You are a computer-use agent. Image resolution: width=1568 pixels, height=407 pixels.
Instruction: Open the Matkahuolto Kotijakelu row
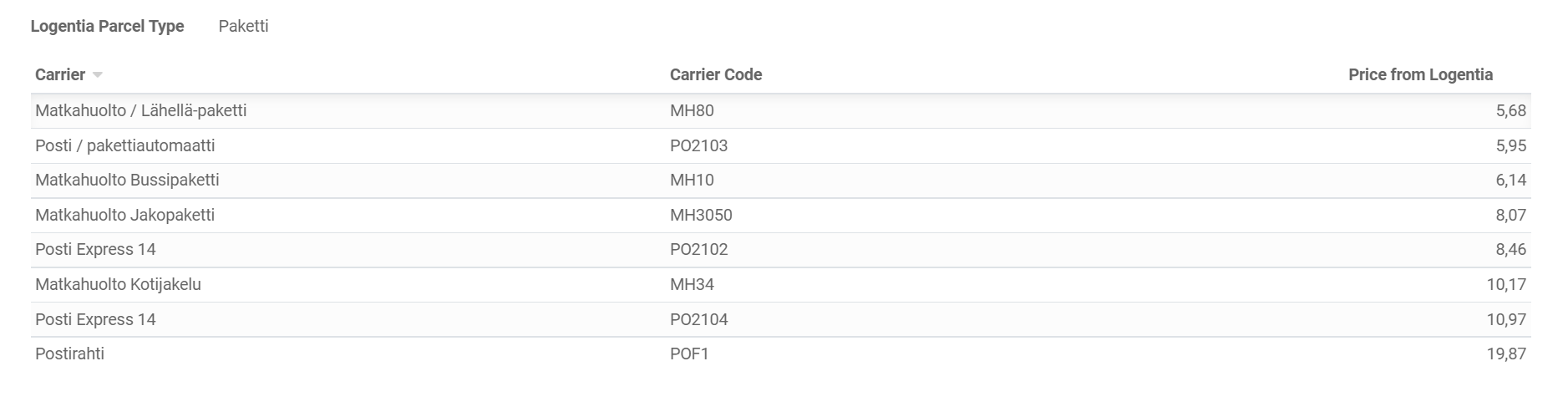coord(781,284)
